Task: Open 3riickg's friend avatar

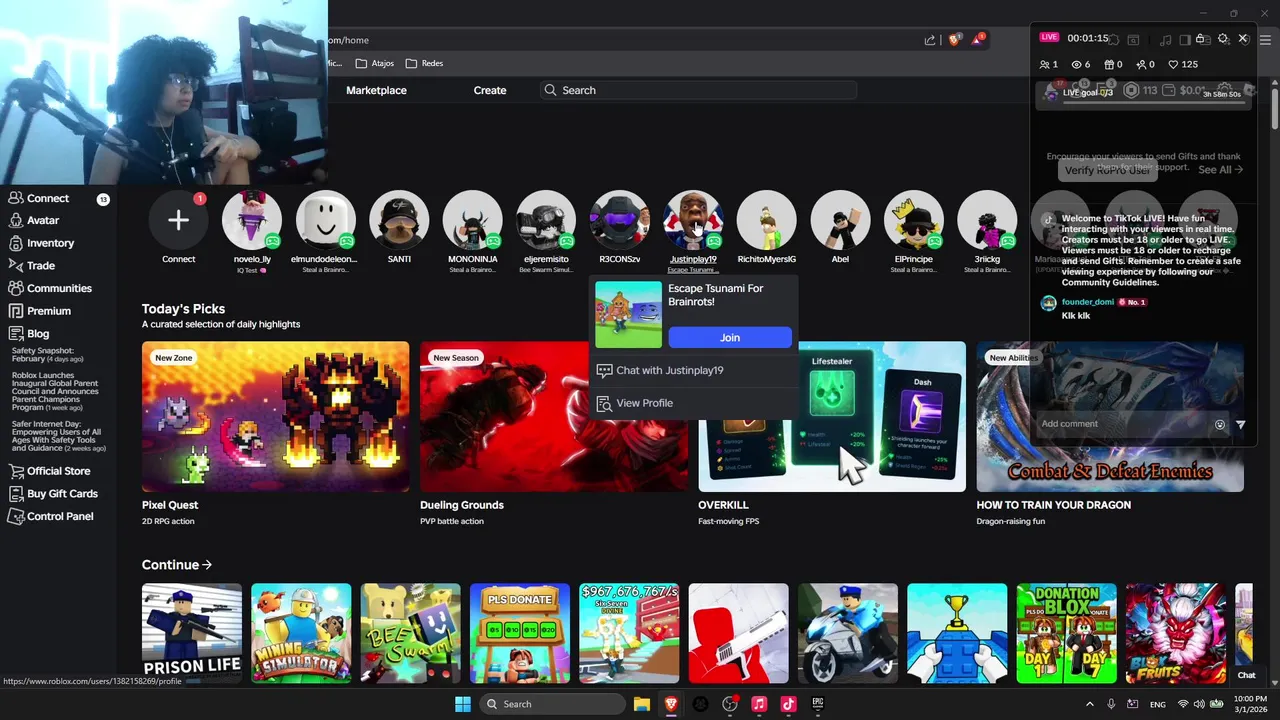Action: (x=987, y=220)
